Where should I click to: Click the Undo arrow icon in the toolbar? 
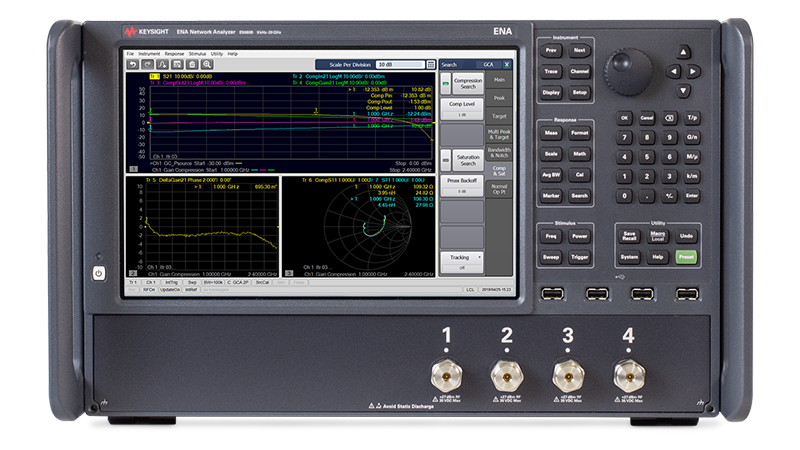point(133,64)
